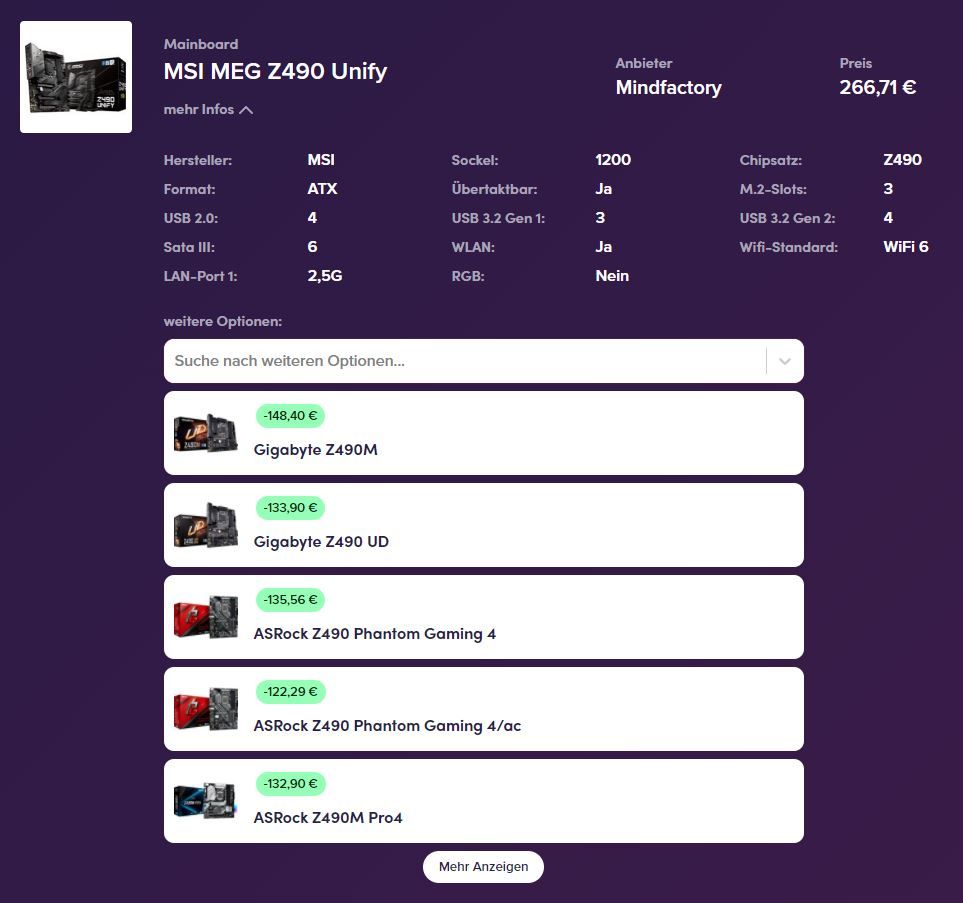Click the 'Anbieter' label

644,63
